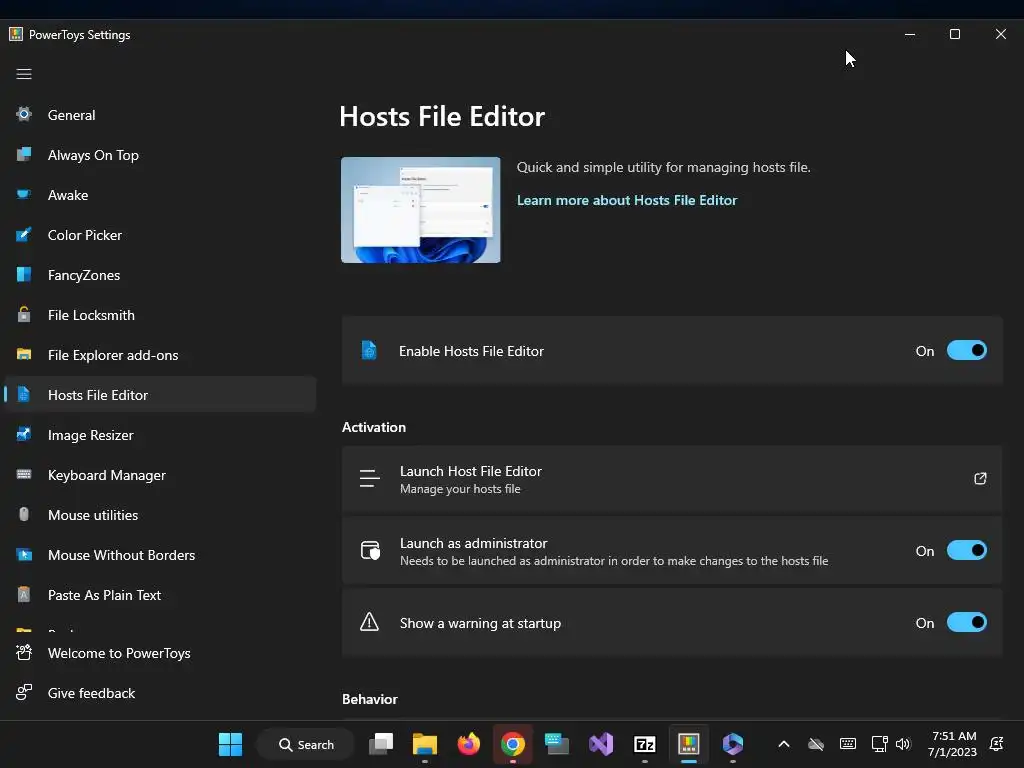Click the taskbar Search box

pyautogui.click(x=306, y=744)
